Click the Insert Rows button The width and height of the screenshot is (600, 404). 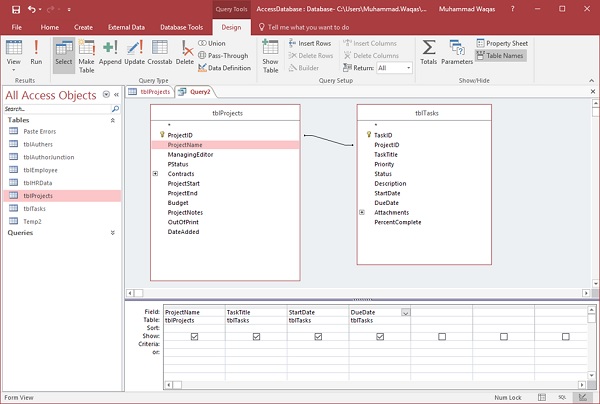tap(309, 44)
